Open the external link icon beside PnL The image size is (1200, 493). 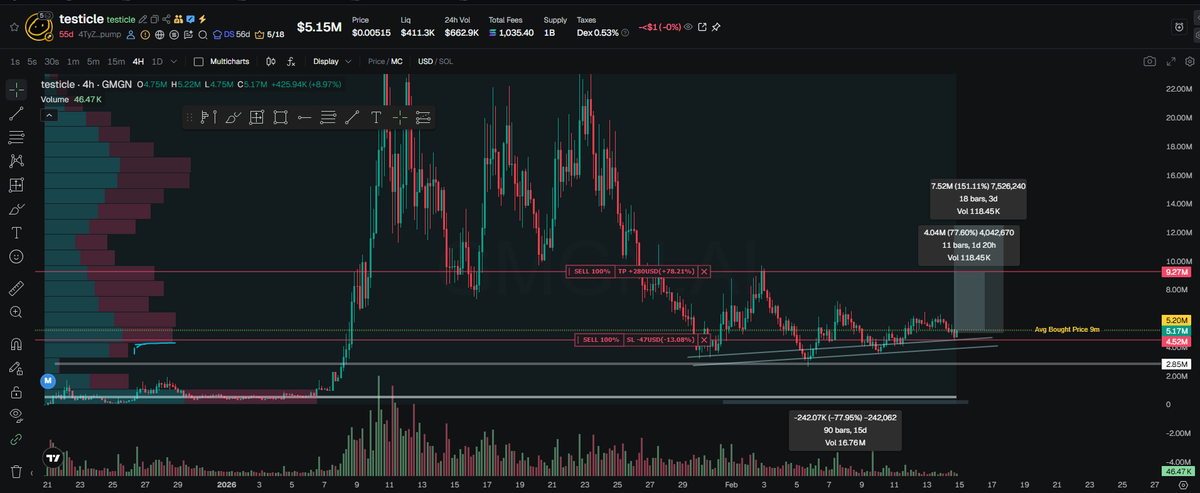[x=702, y=27]
